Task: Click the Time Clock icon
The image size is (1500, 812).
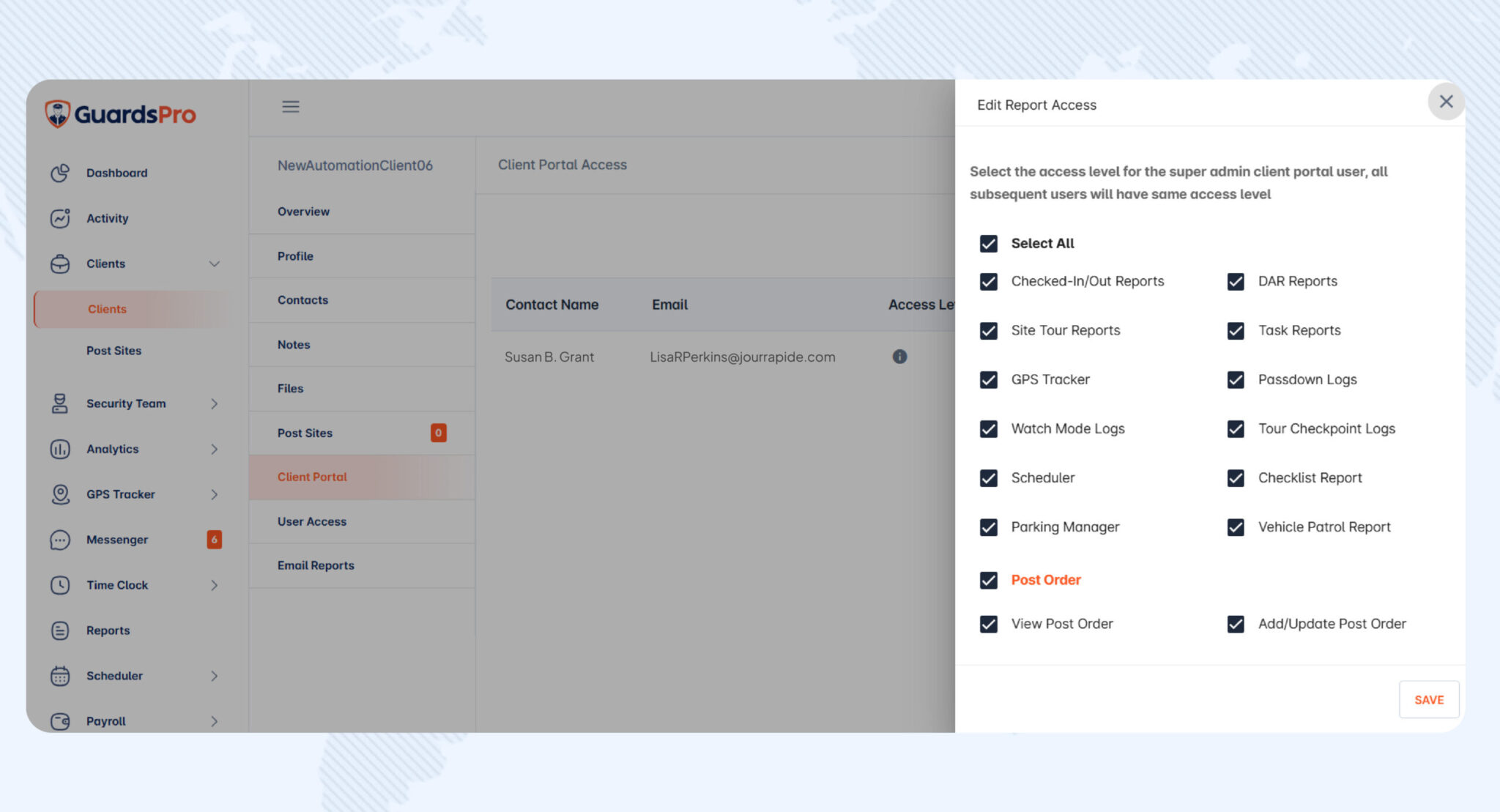Action: pyautogui.click(x=60, y=585)
